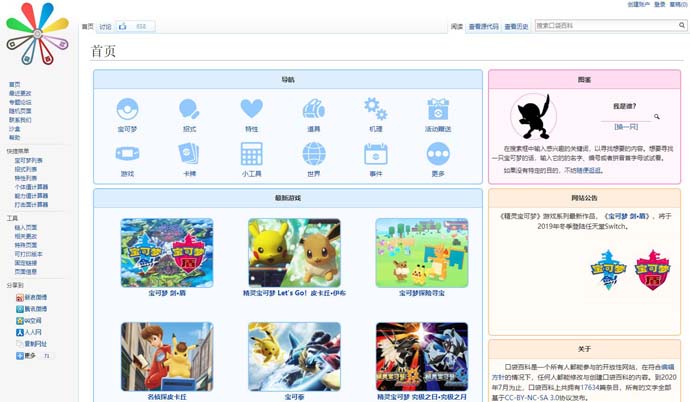Open the 机理 gears icon

(375, 109)
